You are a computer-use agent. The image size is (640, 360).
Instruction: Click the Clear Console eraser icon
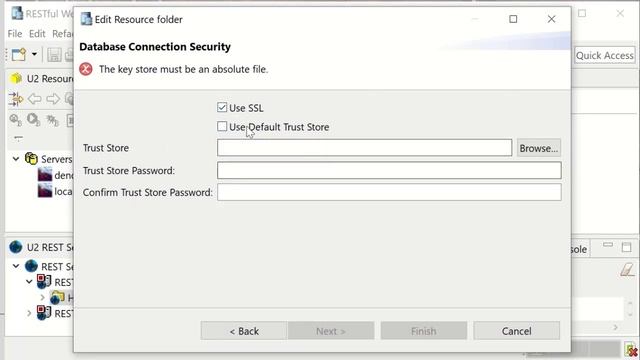coord(627,270)
